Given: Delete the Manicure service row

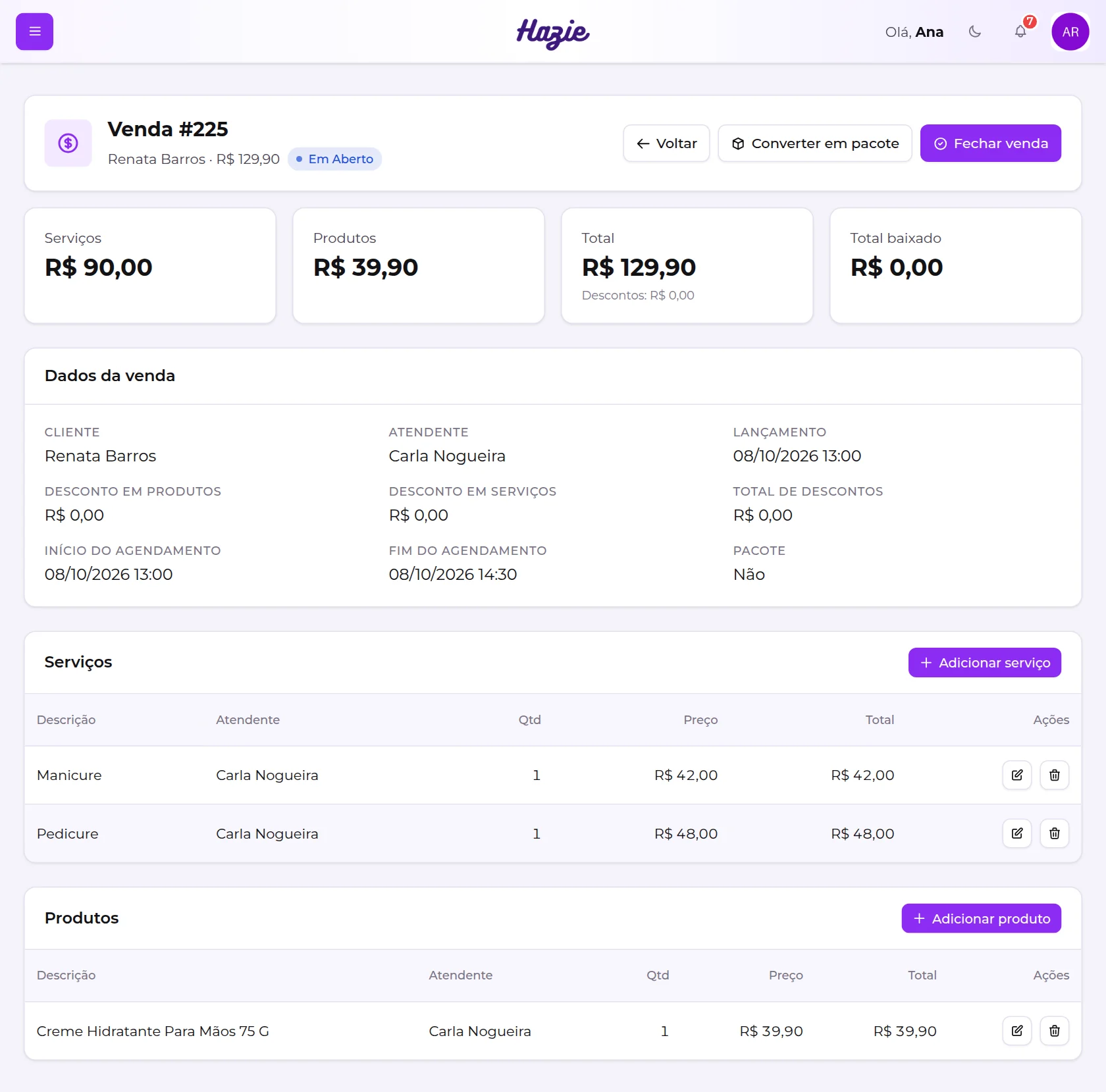Looking at the screenshot, I should point(1055,775).
